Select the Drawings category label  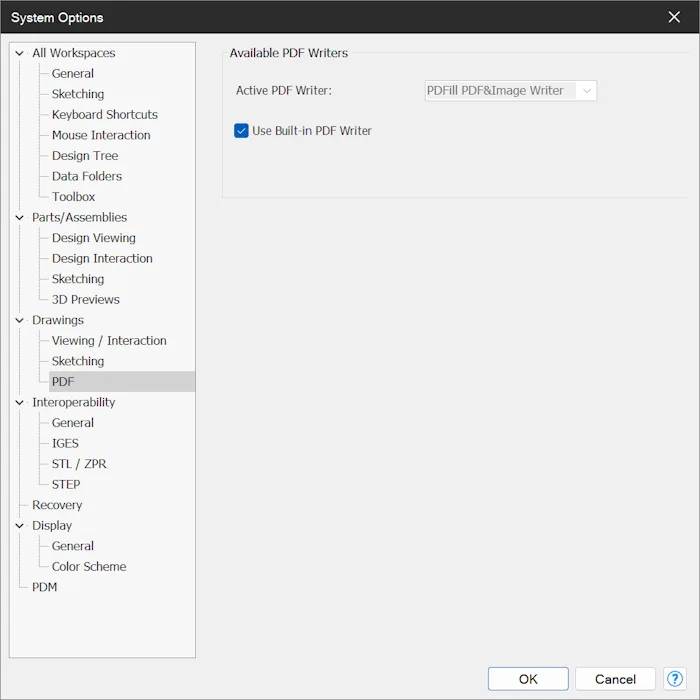pyautogui.click(x=58, y=320)
